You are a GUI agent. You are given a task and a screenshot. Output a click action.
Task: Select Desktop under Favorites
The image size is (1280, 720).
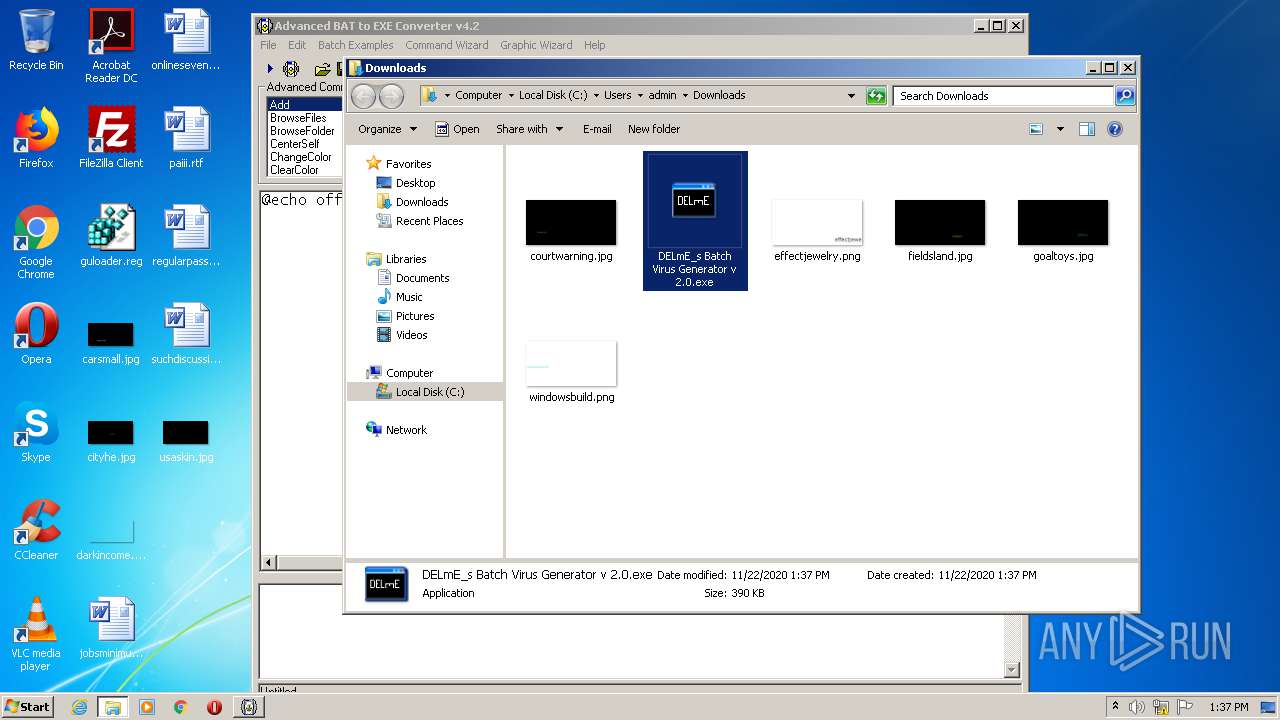[x=415, y=183]
